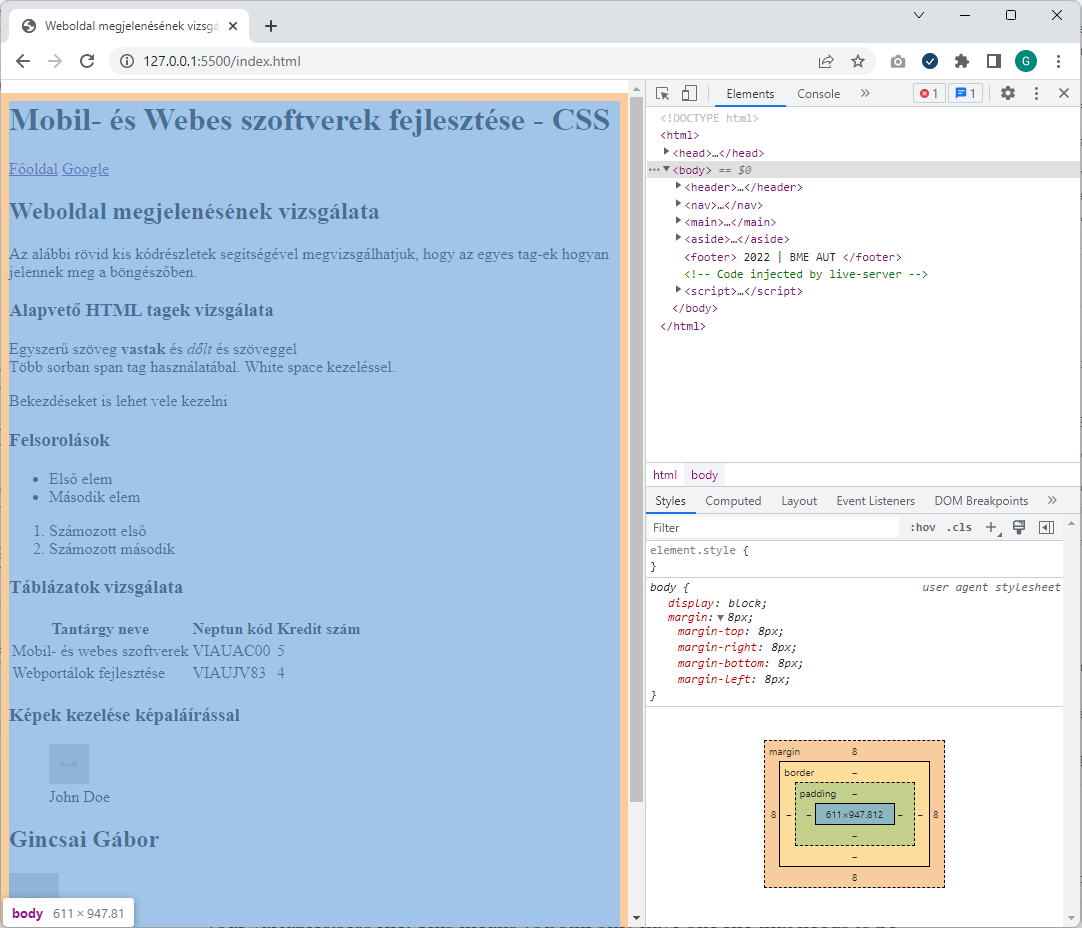Collapse the margin shorthand property
Image resolution: width=1082 pixels, height=928 pixels.
[720, 618]
